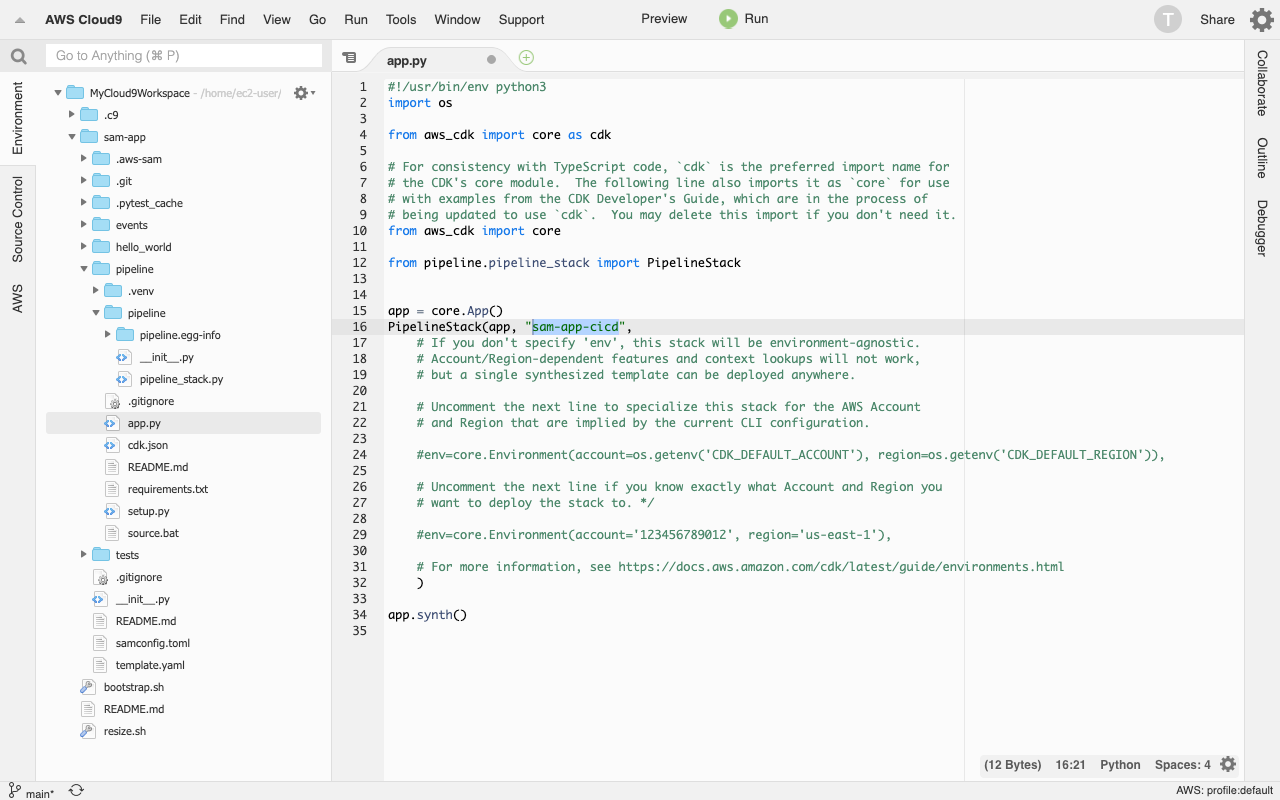Click the AWS: profile:default status item
The height and width of the screenshot is (800, 1280).
tap(1224, 791)
